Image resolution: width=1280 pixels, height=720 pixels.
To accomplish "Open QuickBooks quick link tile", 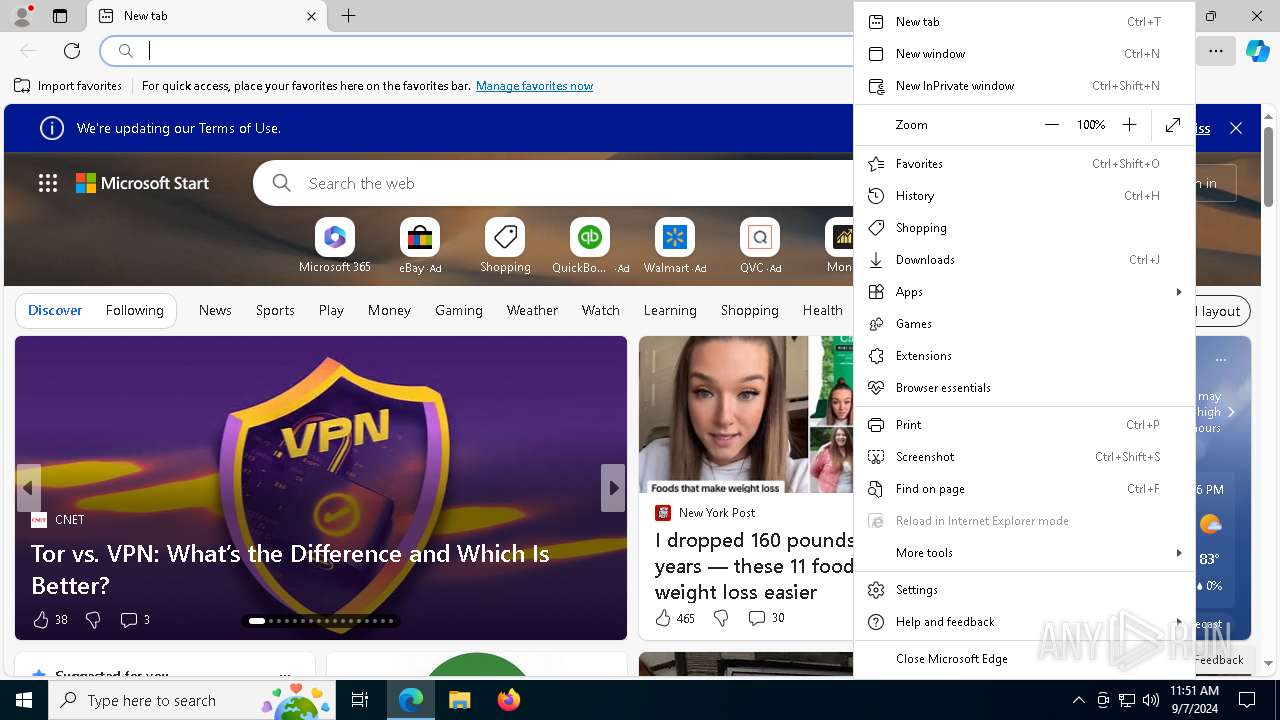I will (590, 246).
